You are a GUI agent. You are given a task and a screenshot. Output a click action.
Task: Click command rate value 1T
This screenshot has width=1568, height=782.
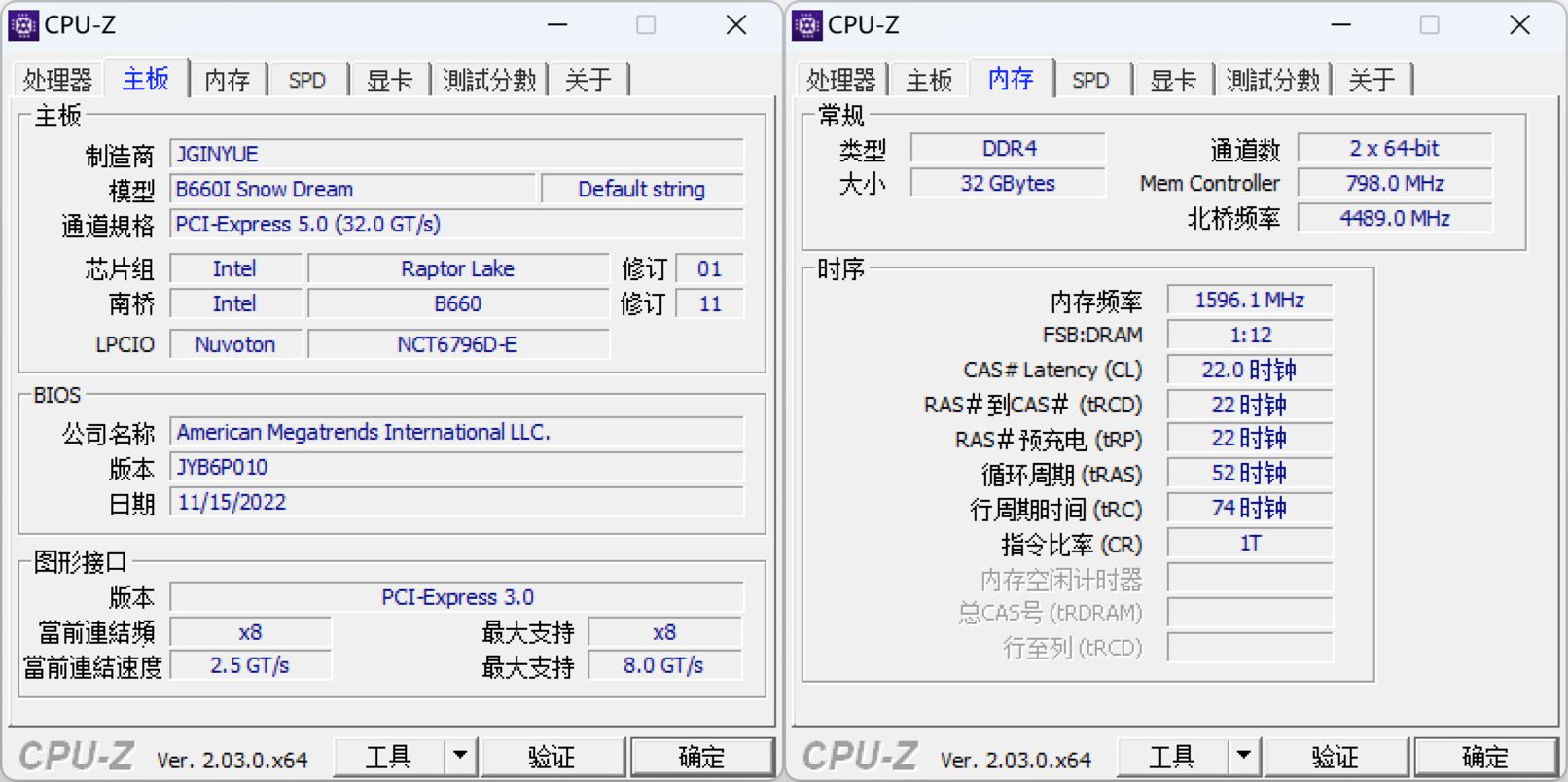(x=1250, y=543)
